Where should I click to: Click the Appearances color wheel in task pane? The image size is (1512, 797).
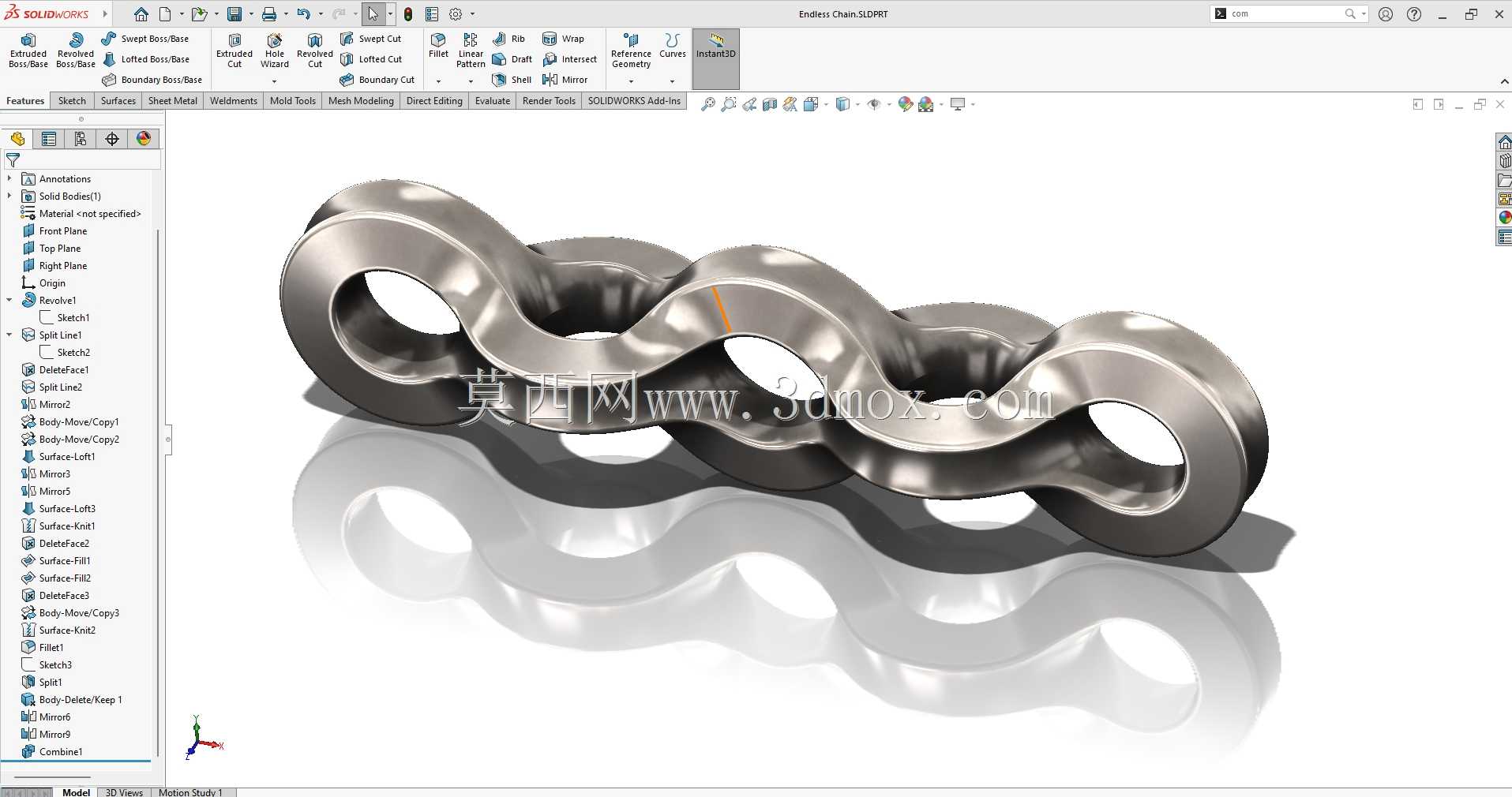tap(1505, 218)
